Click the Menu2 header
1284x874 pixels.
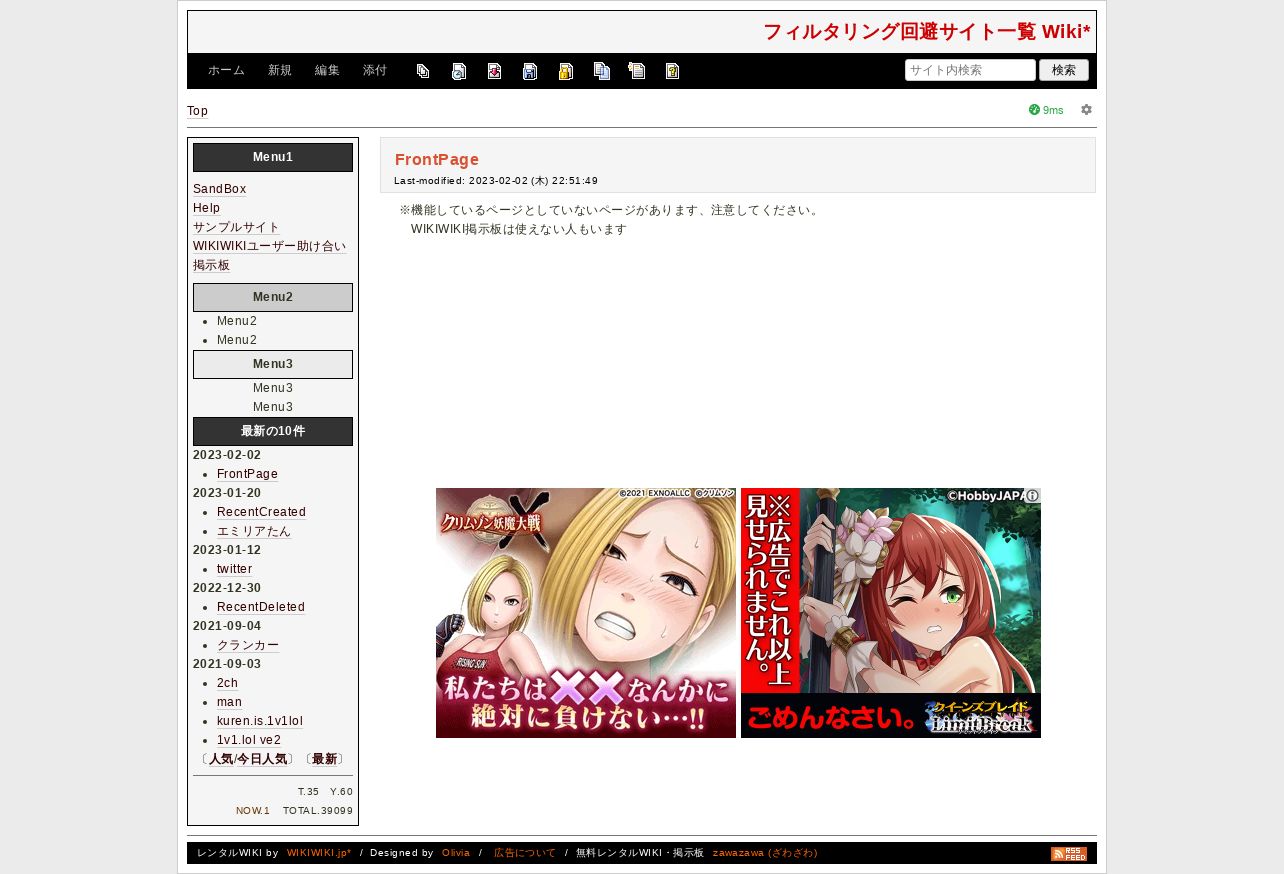pyautogui.click(x=273, y=297)
